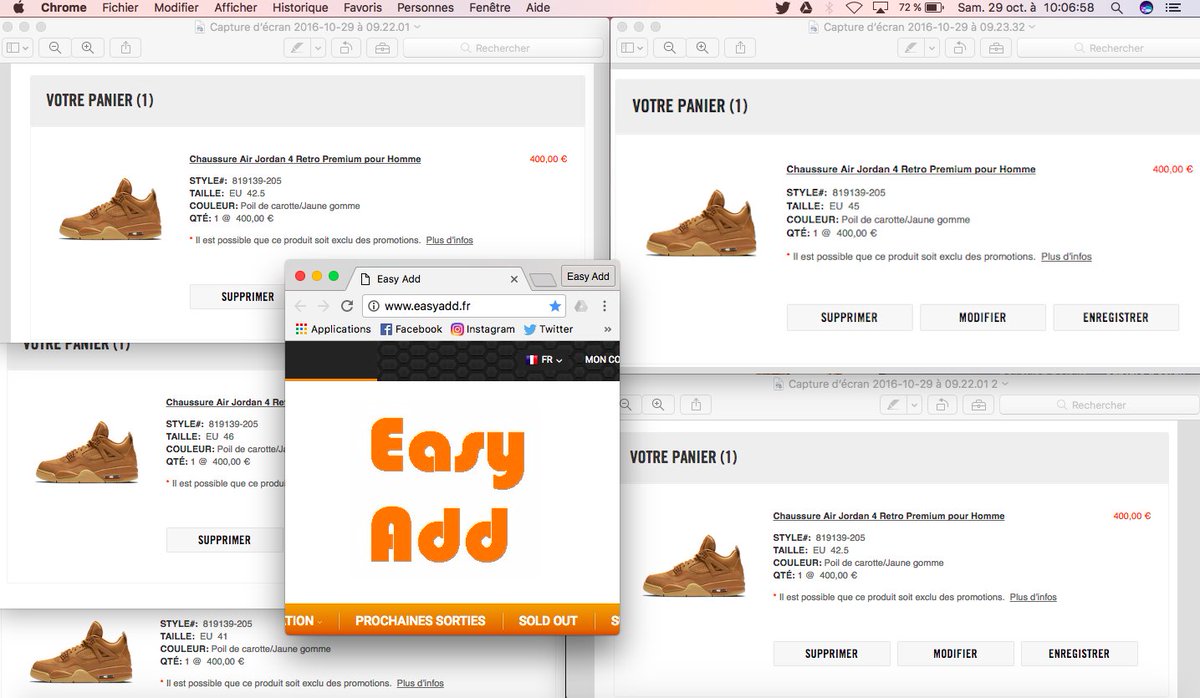Click SUPPRIMER in the EU 45 cart window

[x=849, y=317]
